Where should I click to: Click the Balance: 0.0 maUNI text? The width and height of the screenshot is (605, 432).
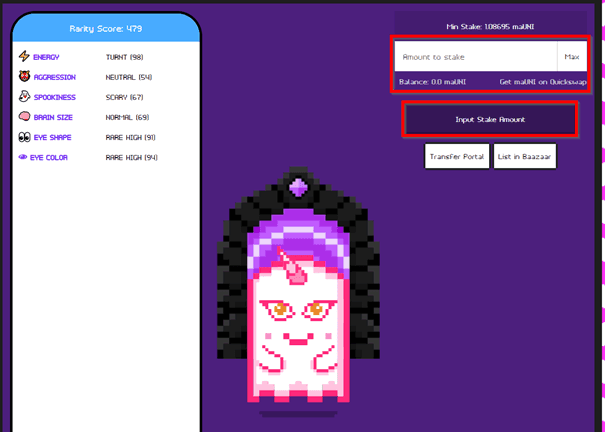[x=434, y=81]
